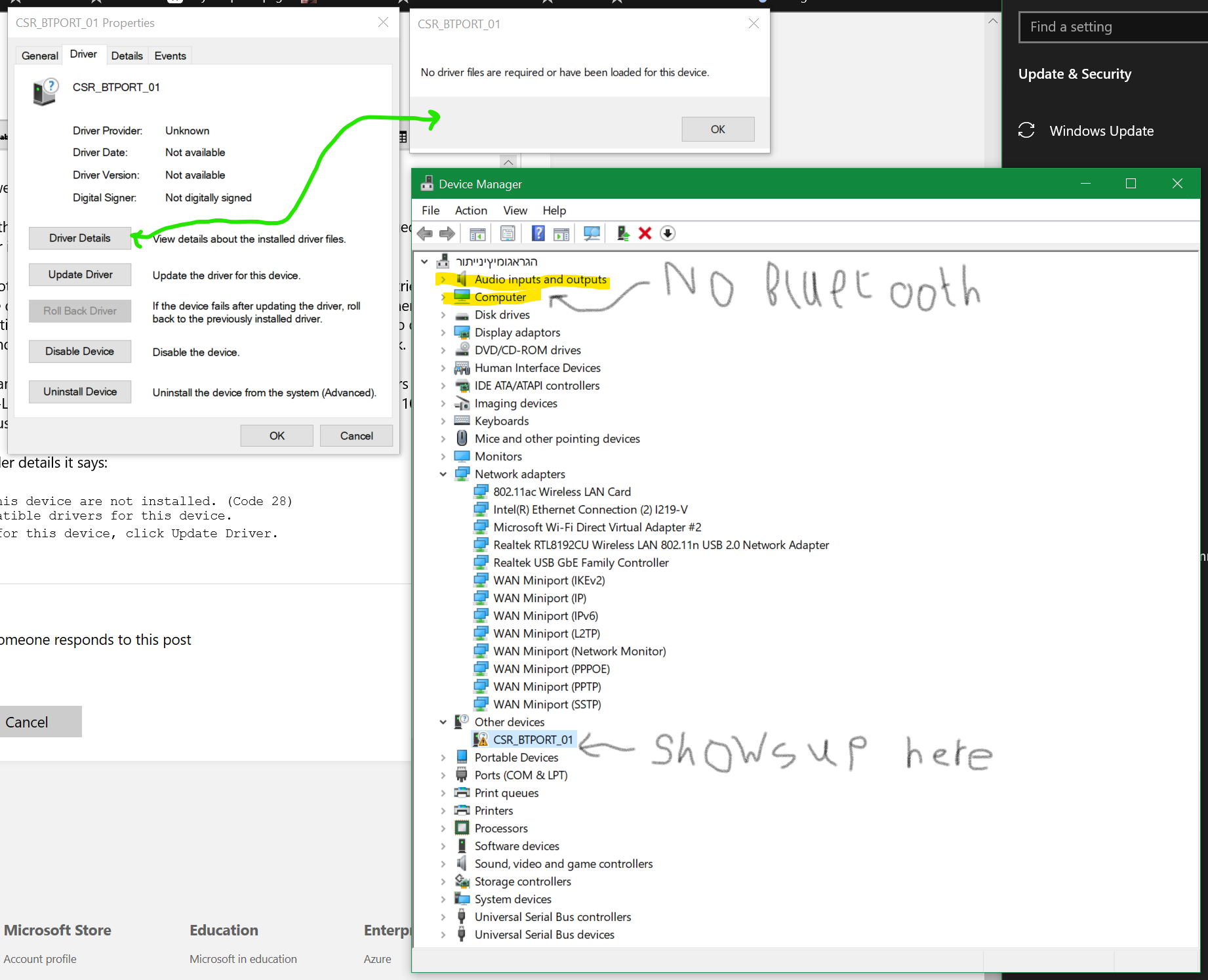Image resolution: width=1208 pixels, height=980 pixels.
Task: Select the 802.11ac Wireless LAN Card entry
Action: click(562, 491)
